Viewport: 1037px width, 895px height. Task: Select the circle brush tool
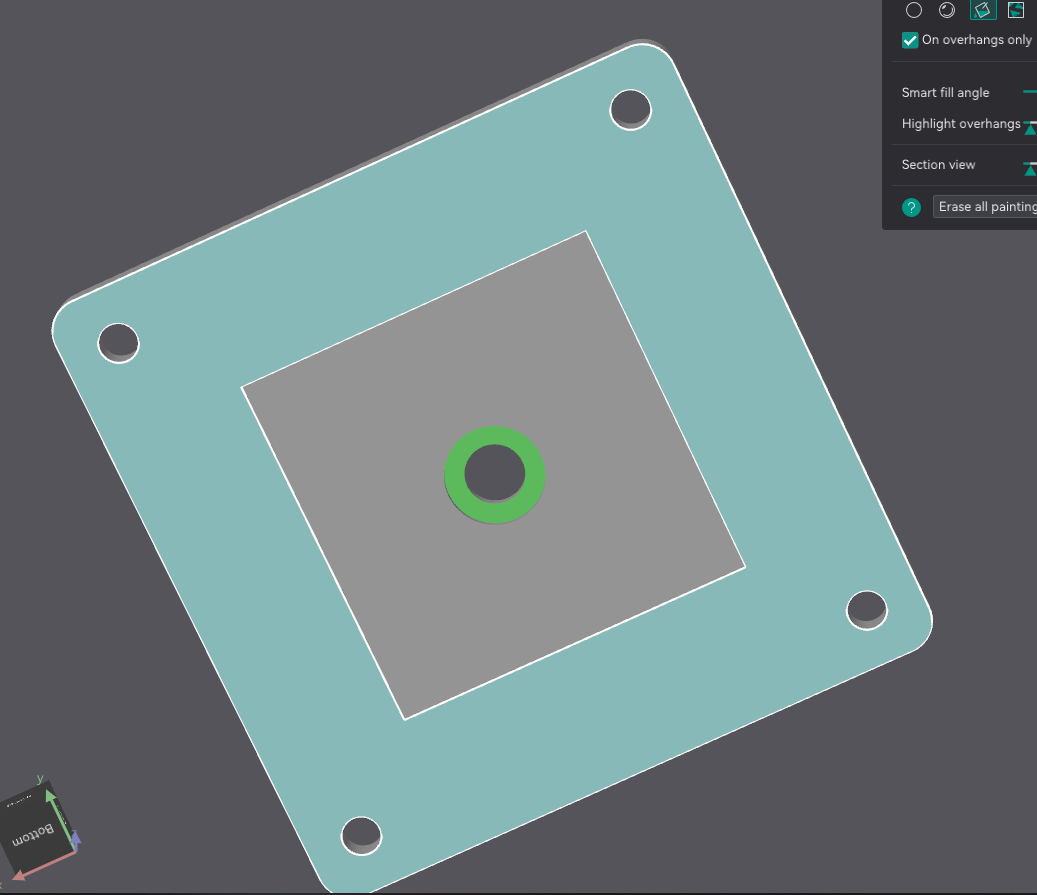click(x=914, y=10)
